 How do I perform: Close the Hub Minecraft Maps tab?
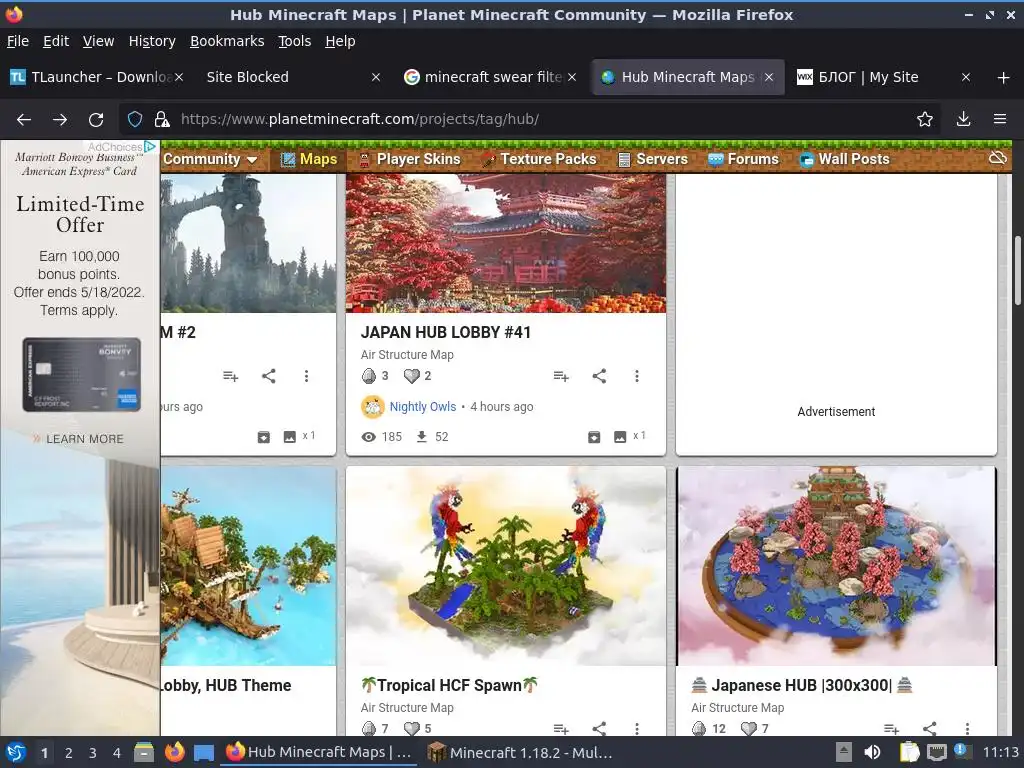(769, 77)
